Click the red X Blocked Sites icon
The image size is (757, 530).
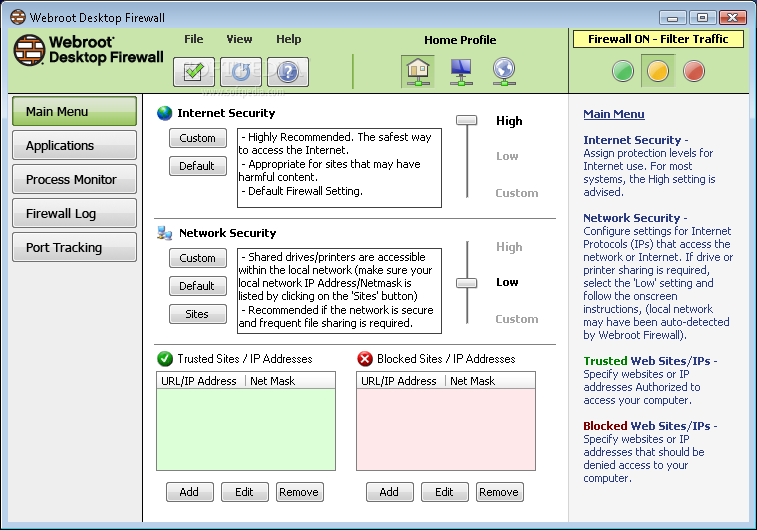click(x=365, y=359)
